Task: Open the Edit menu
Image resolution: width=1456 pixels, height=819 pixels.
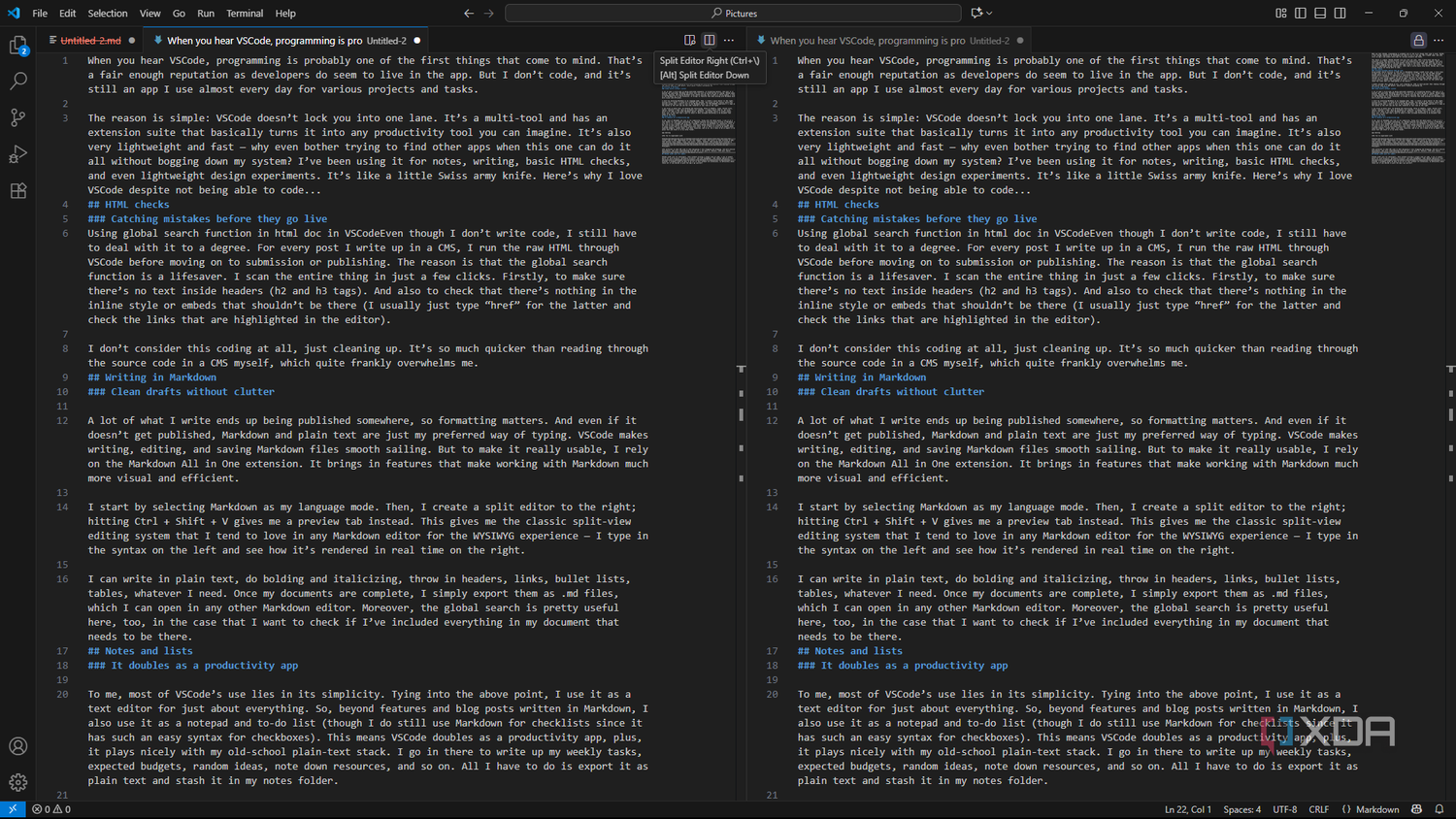Action: (67, 13)
